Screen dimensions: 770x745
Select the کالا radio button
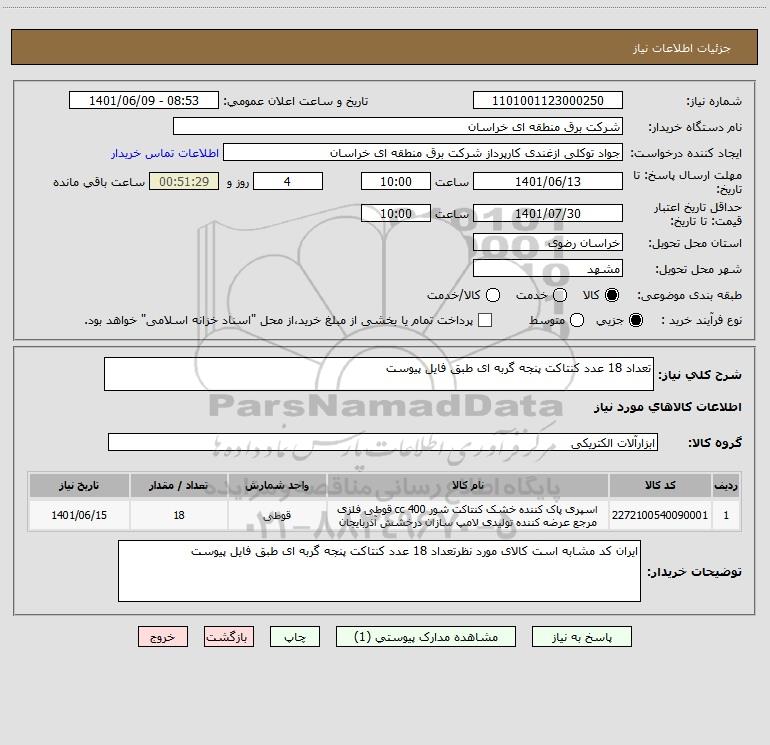(612, 295)
